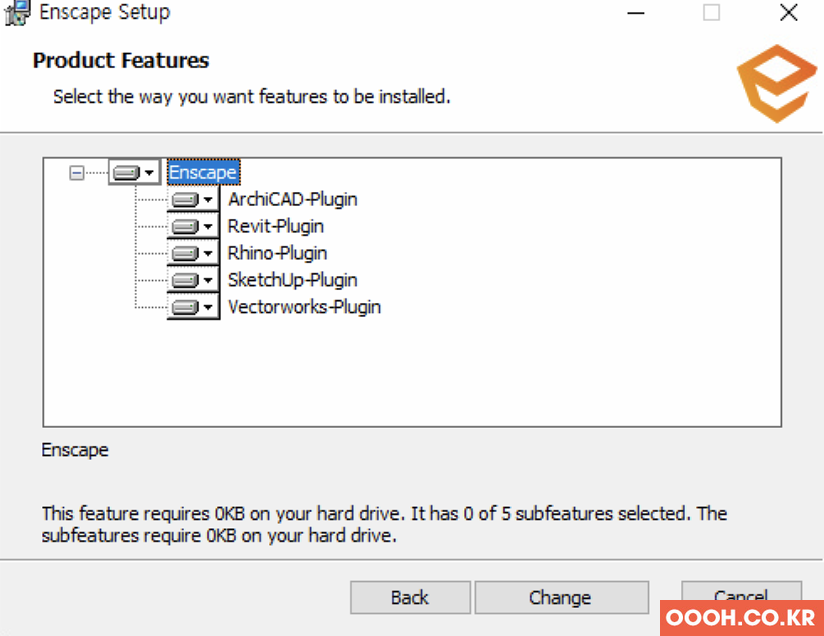Open the Rhino-Plugin install option dropdown
This screenshot has height=636, width=824.
pyautogui.click(x=193, y=253)
